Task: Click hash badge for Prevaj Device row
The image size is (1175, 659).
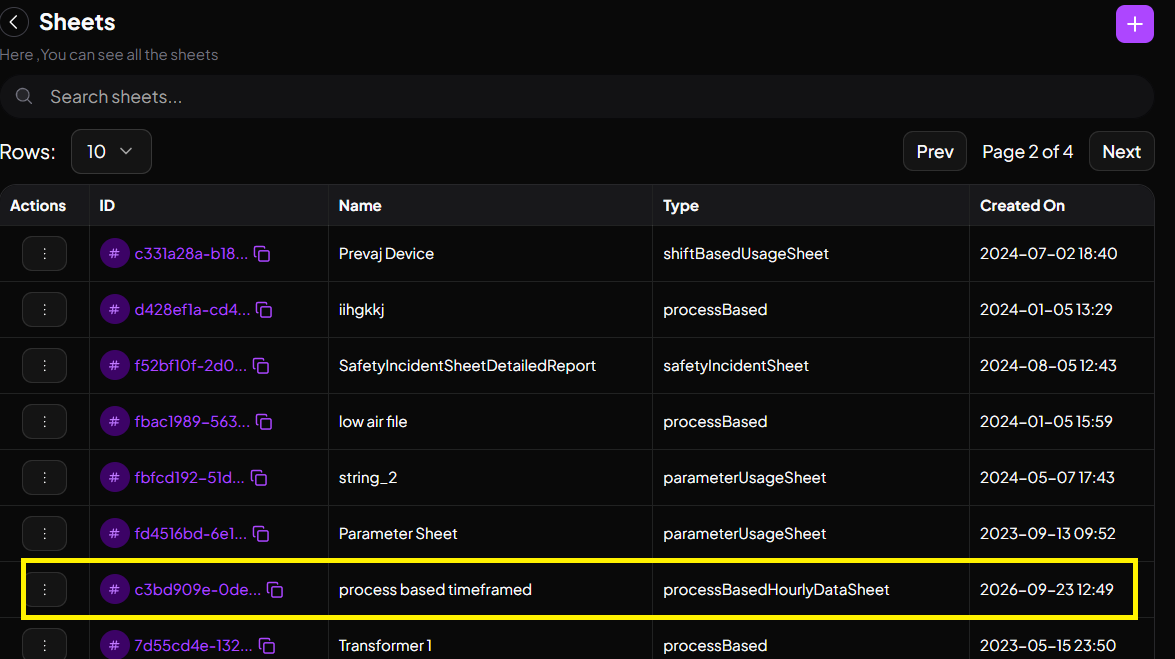Action: [115, 253]
